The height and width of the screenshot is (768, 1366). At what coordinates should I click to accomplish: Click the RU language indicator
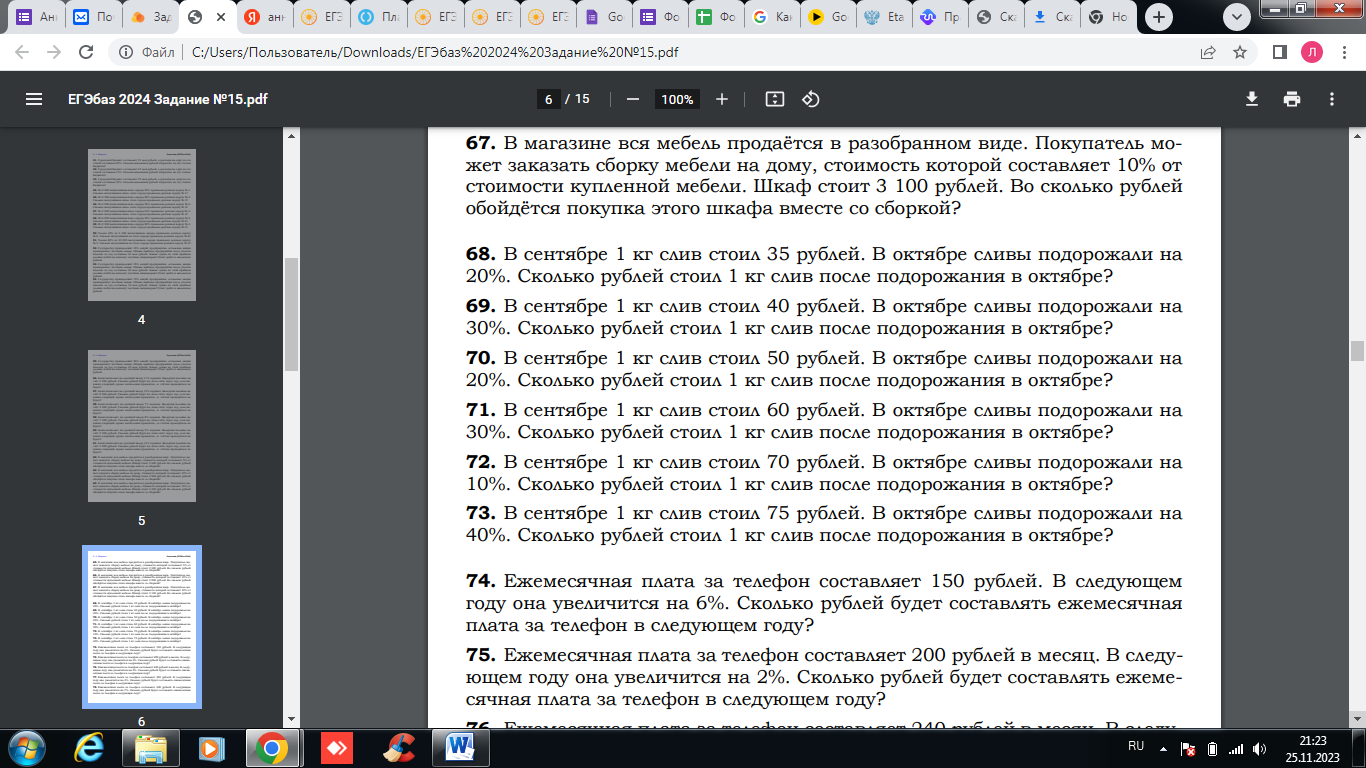tap(1136, 746)
